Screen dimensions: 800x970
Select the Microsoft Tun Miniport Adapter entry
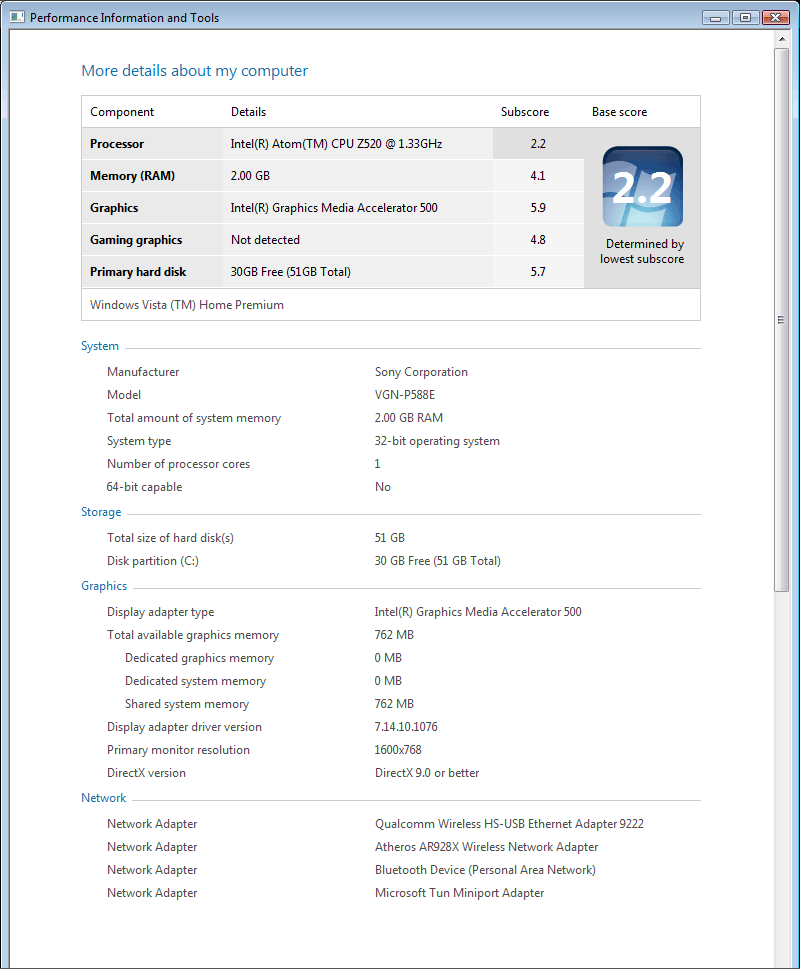click(x=459, y=893)
